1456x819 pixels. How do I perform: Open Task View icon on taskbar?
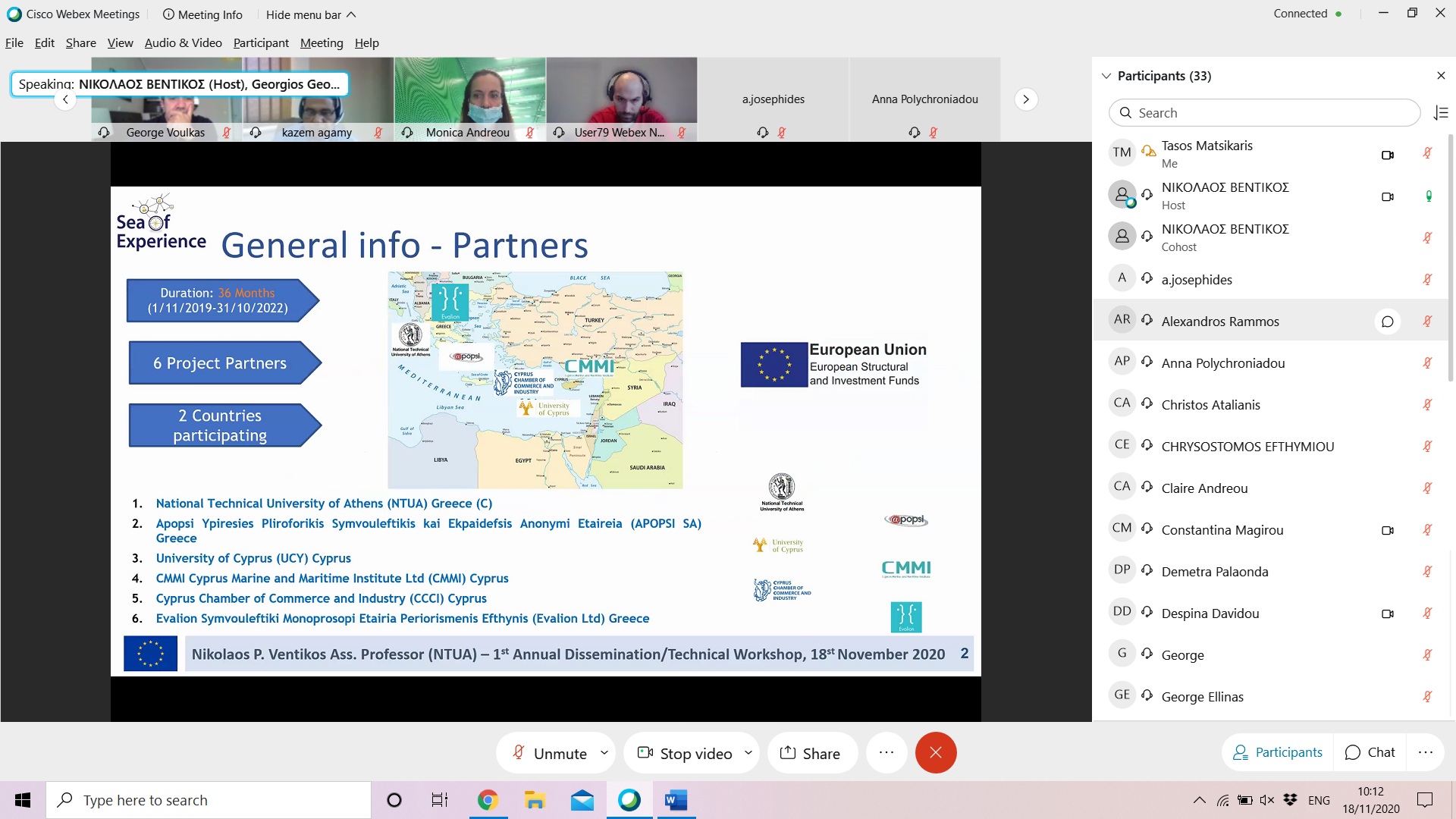point(440,800)
